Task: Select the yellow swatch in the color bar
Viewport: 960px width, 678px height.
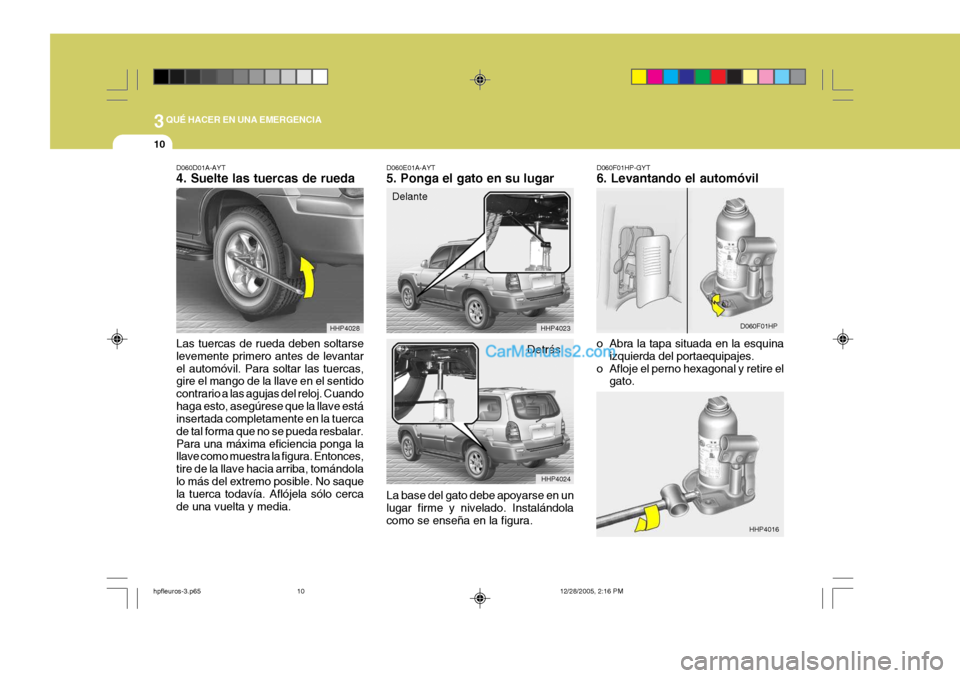Action: (639, 77)
